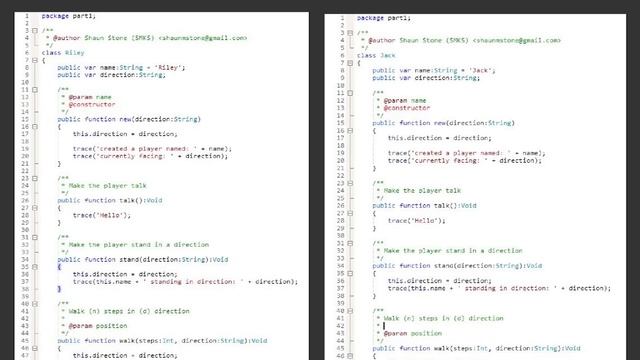
Task: Click line number 1 in Riley editor gutter
Action: coord(27,16)
